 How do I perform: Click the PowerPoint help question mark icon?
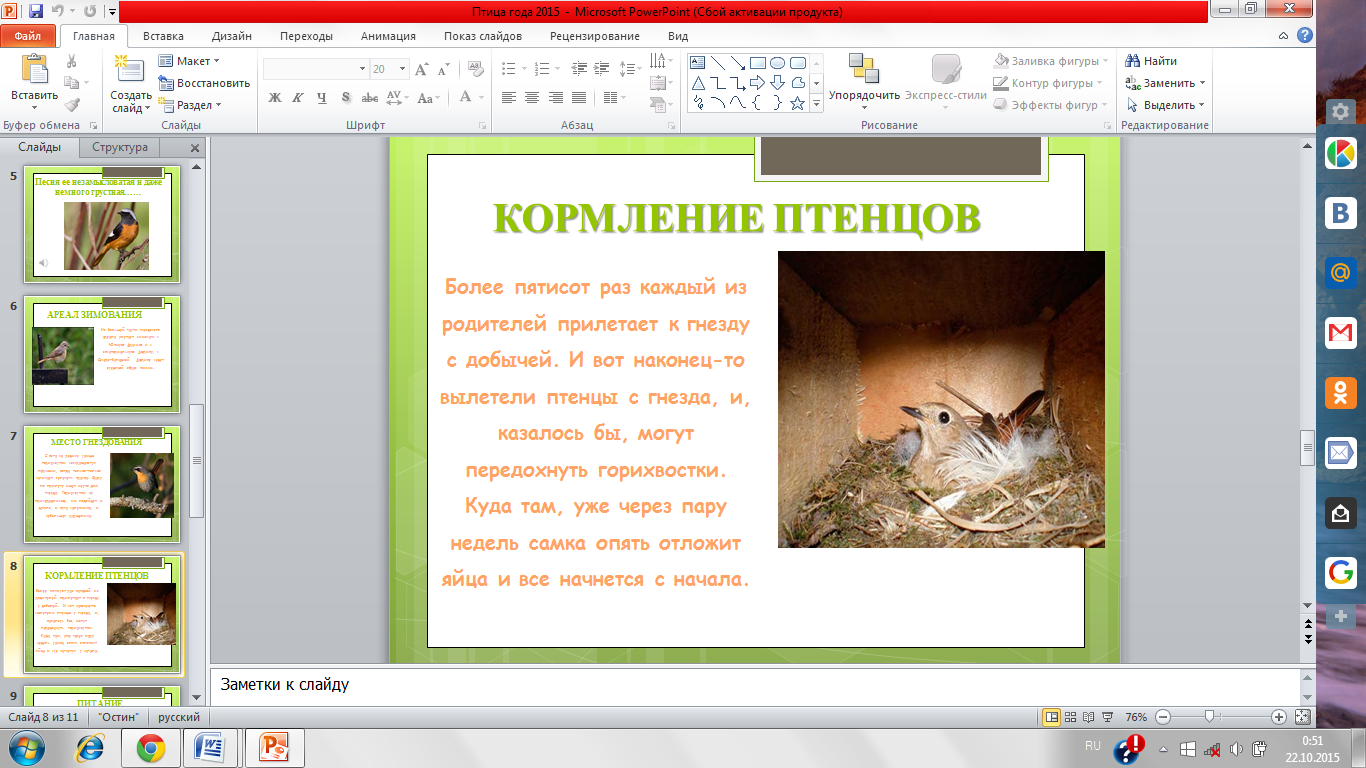click(1305, 35)
